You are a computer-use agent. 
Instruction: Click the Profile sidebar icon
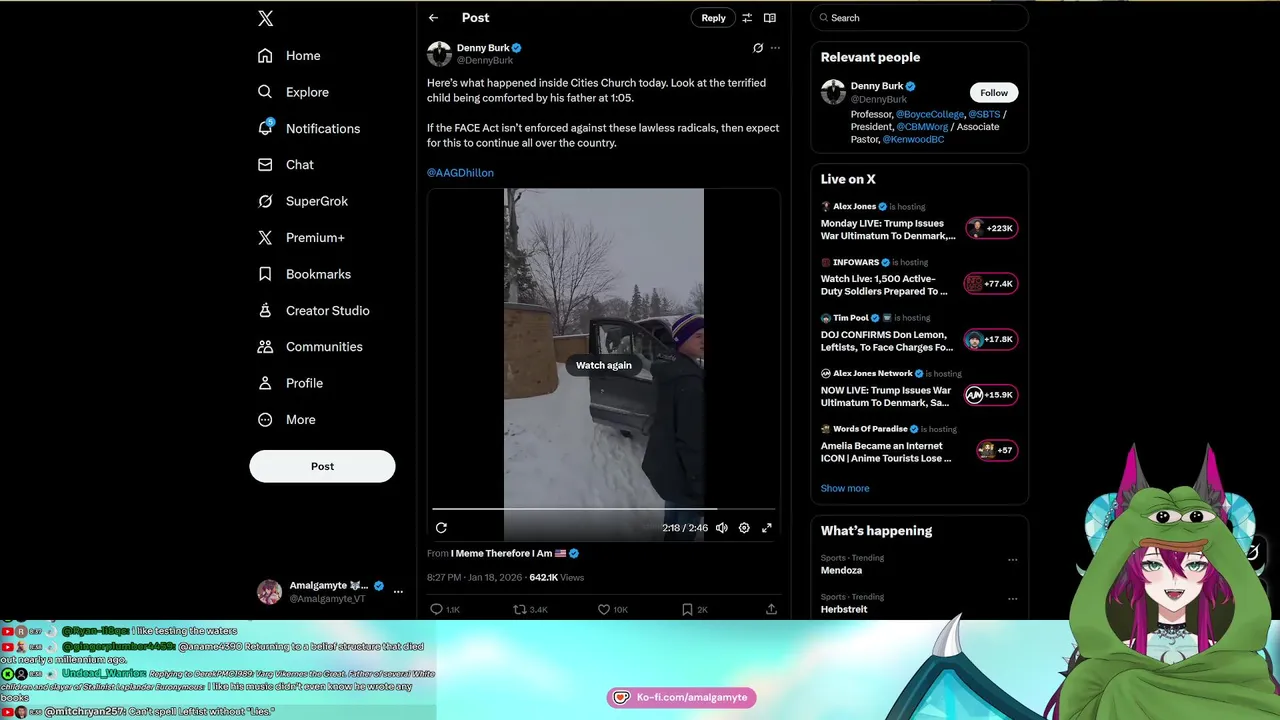[x=265, y=383]
